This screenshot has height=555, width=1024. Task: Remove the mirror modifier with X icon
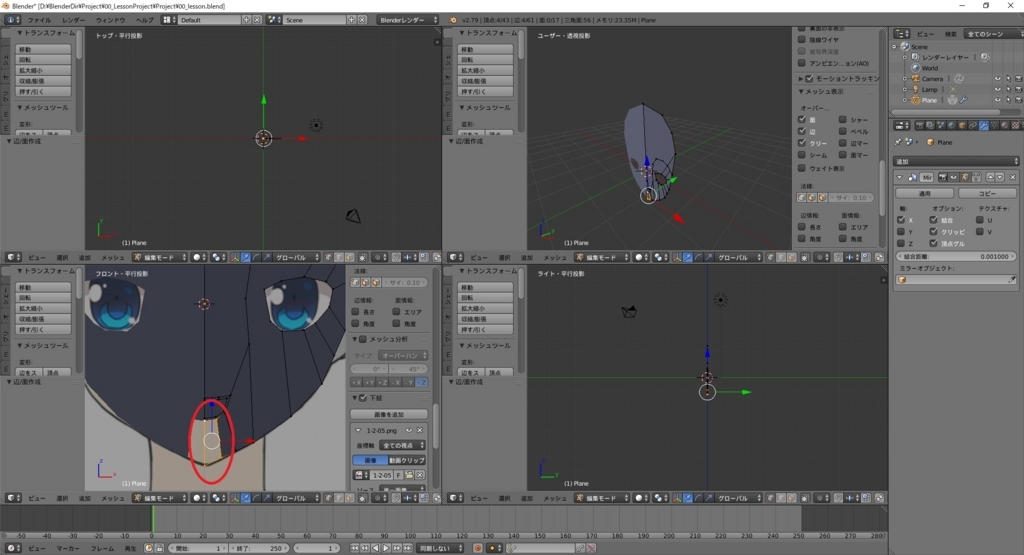click(x=1013, y=177)
